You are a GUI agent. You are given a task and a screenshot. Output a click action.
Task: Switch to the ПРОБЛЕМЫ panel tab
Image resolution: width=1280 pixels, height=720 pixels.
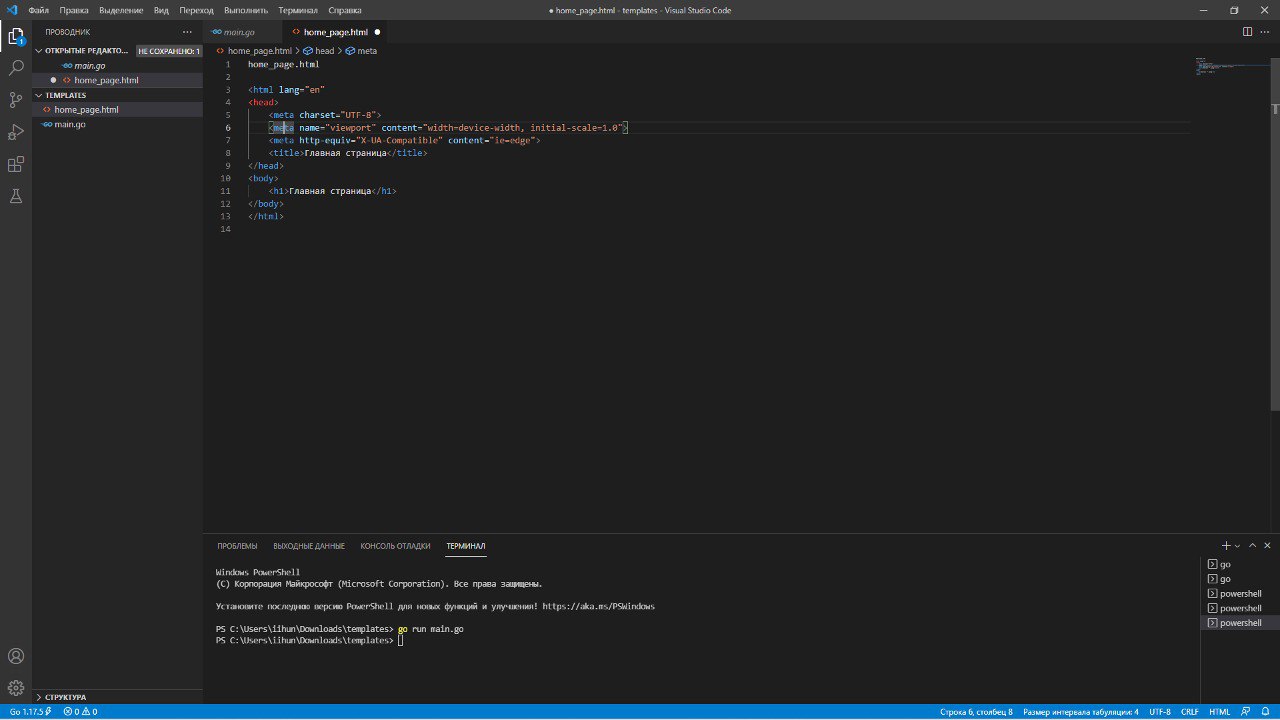pos(237,546)
